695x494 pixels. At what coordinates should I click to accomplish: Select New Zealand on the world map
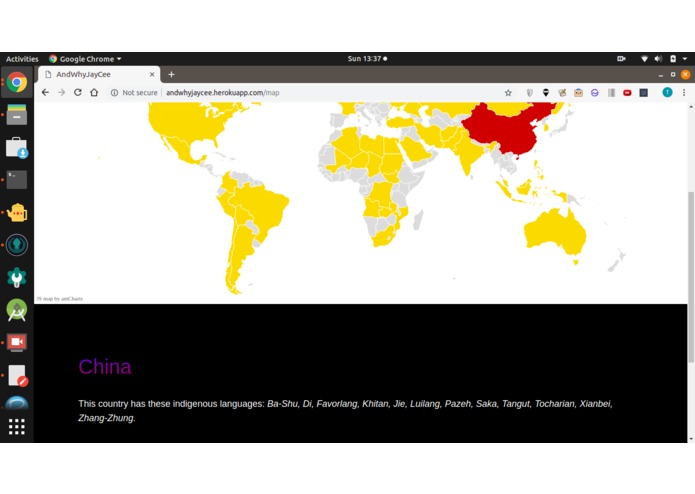617,261
